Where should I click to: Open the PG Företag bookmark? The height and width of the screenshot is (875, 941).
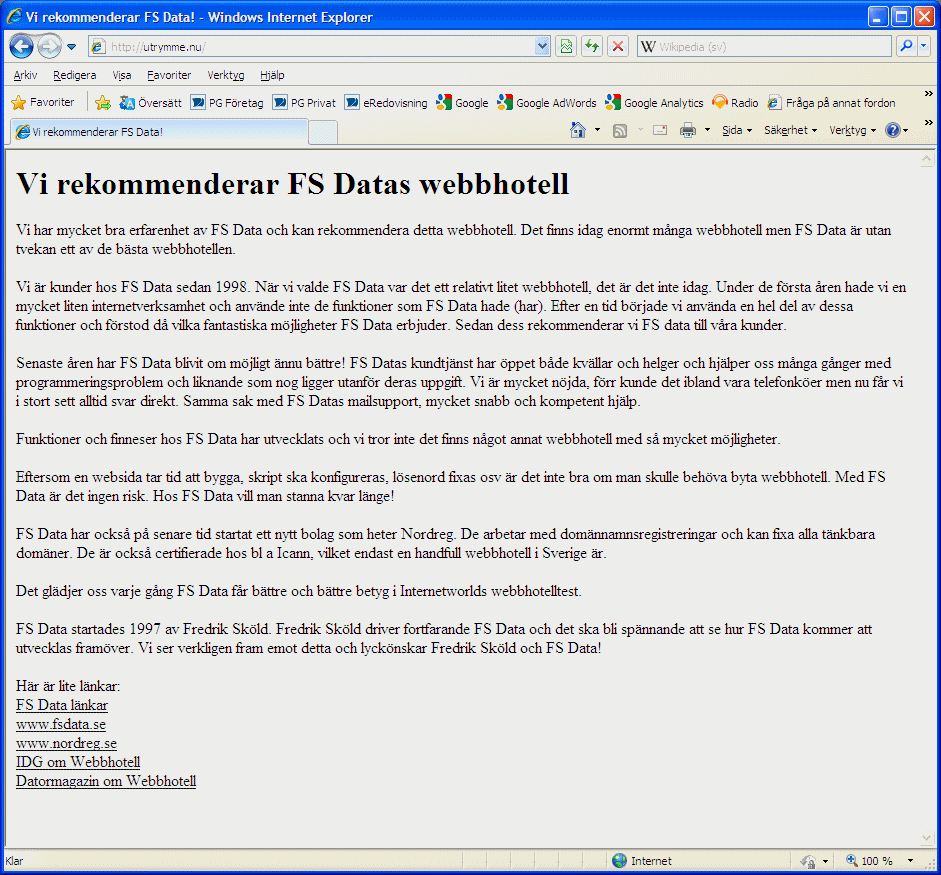[227, 103]
